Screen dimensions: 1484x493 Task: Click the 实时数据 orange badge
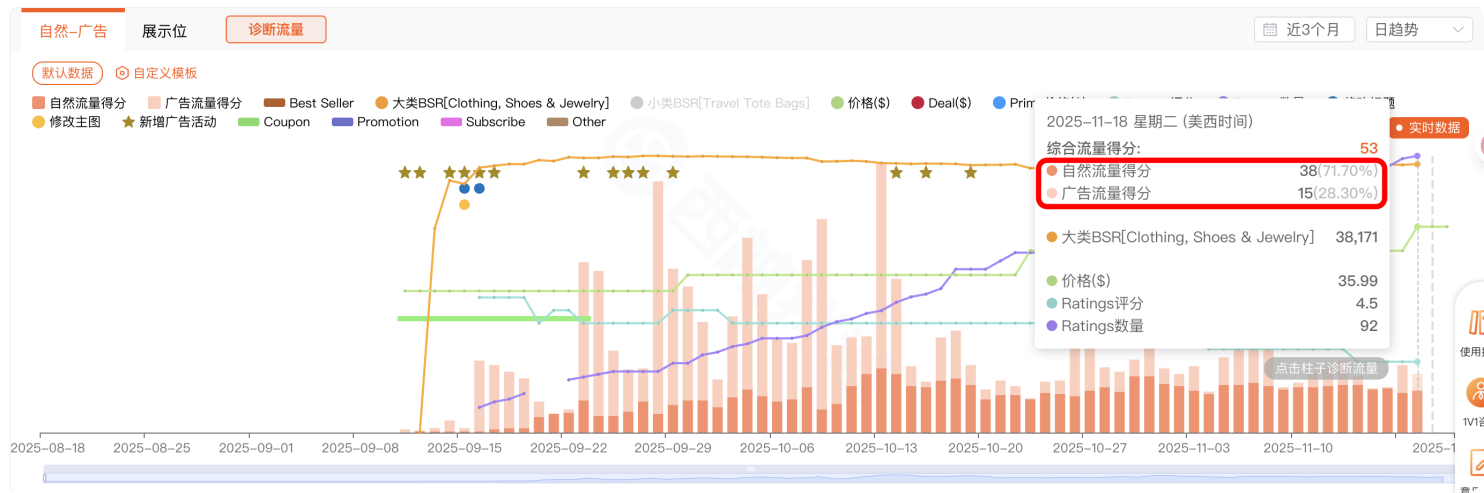(1427, 128)
